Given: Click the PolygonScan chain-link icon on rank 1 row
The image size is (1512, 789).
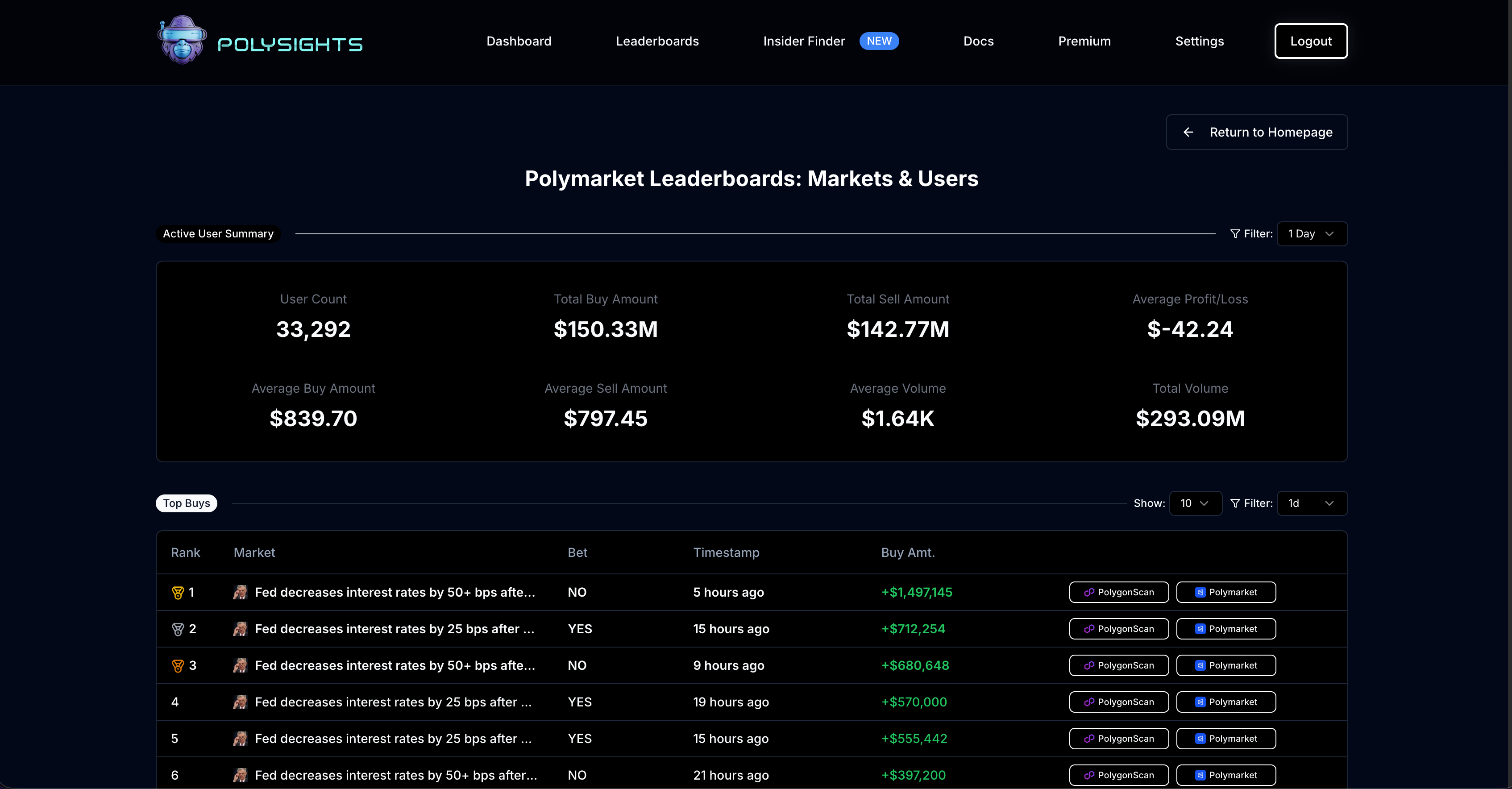Looking at the screenshot, I should coord(1089,592).
